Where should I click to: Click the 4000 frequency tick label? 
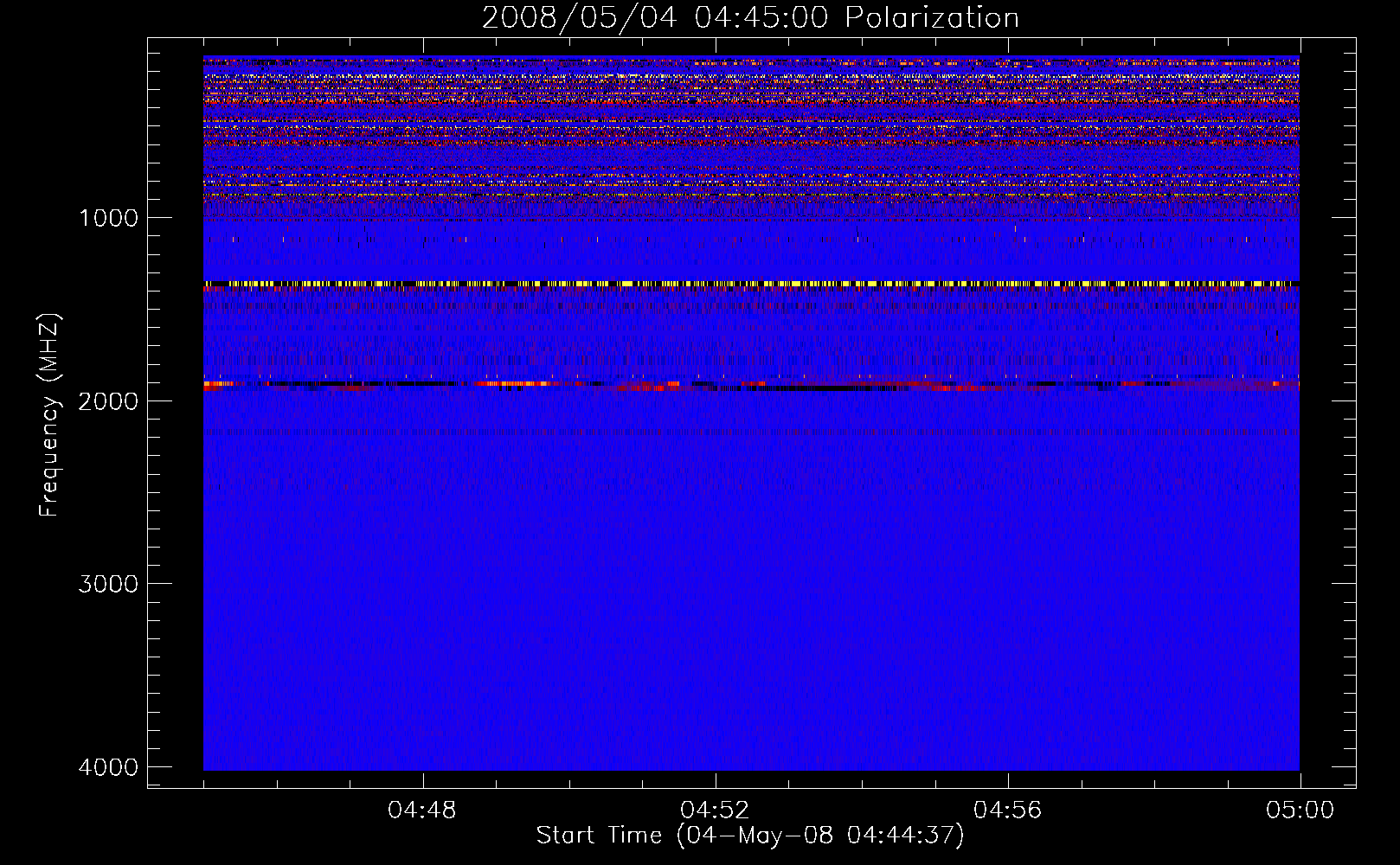pos(108,767)
